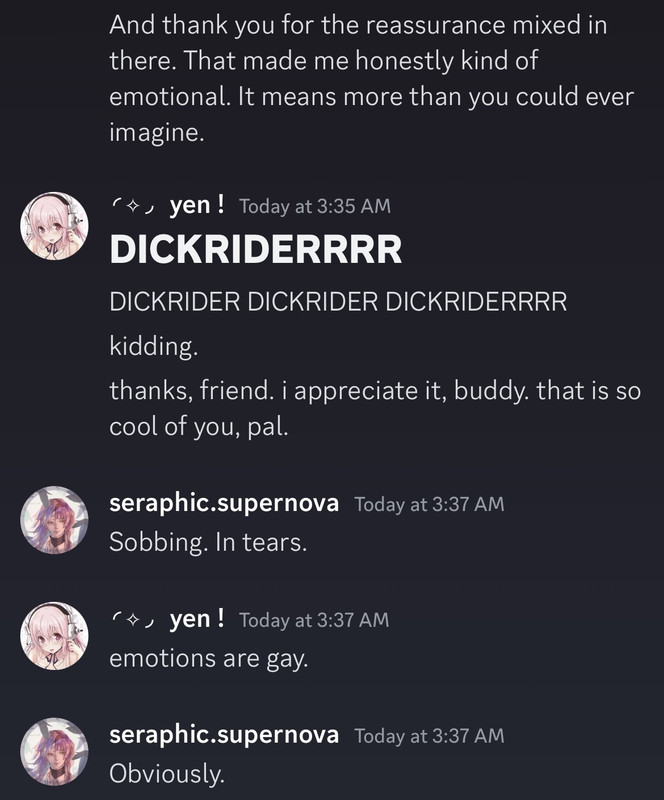Open seraphic.supernova's avatar beside 'Sobbing. In tears.'

54,520
